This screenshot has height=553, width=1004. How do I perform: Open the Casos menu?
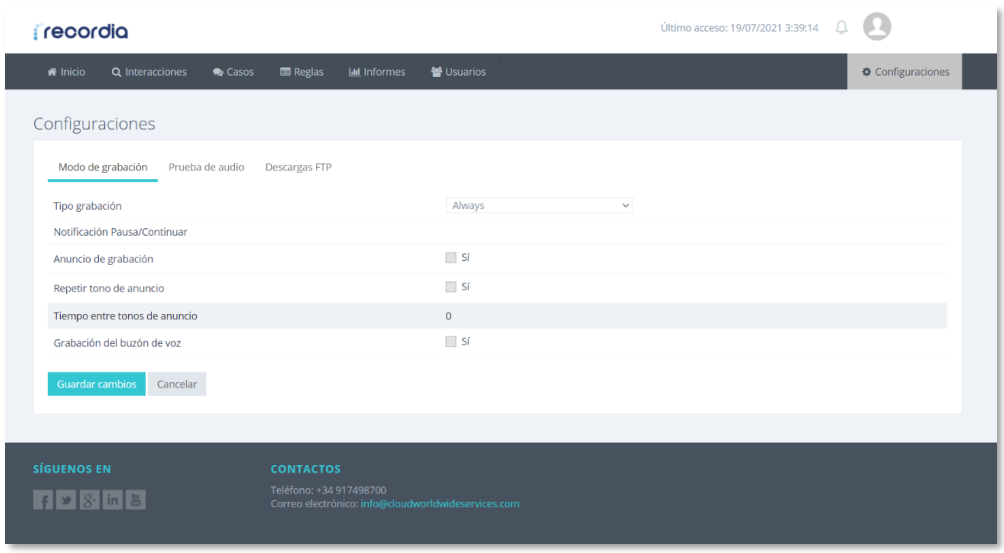point(233,72)
